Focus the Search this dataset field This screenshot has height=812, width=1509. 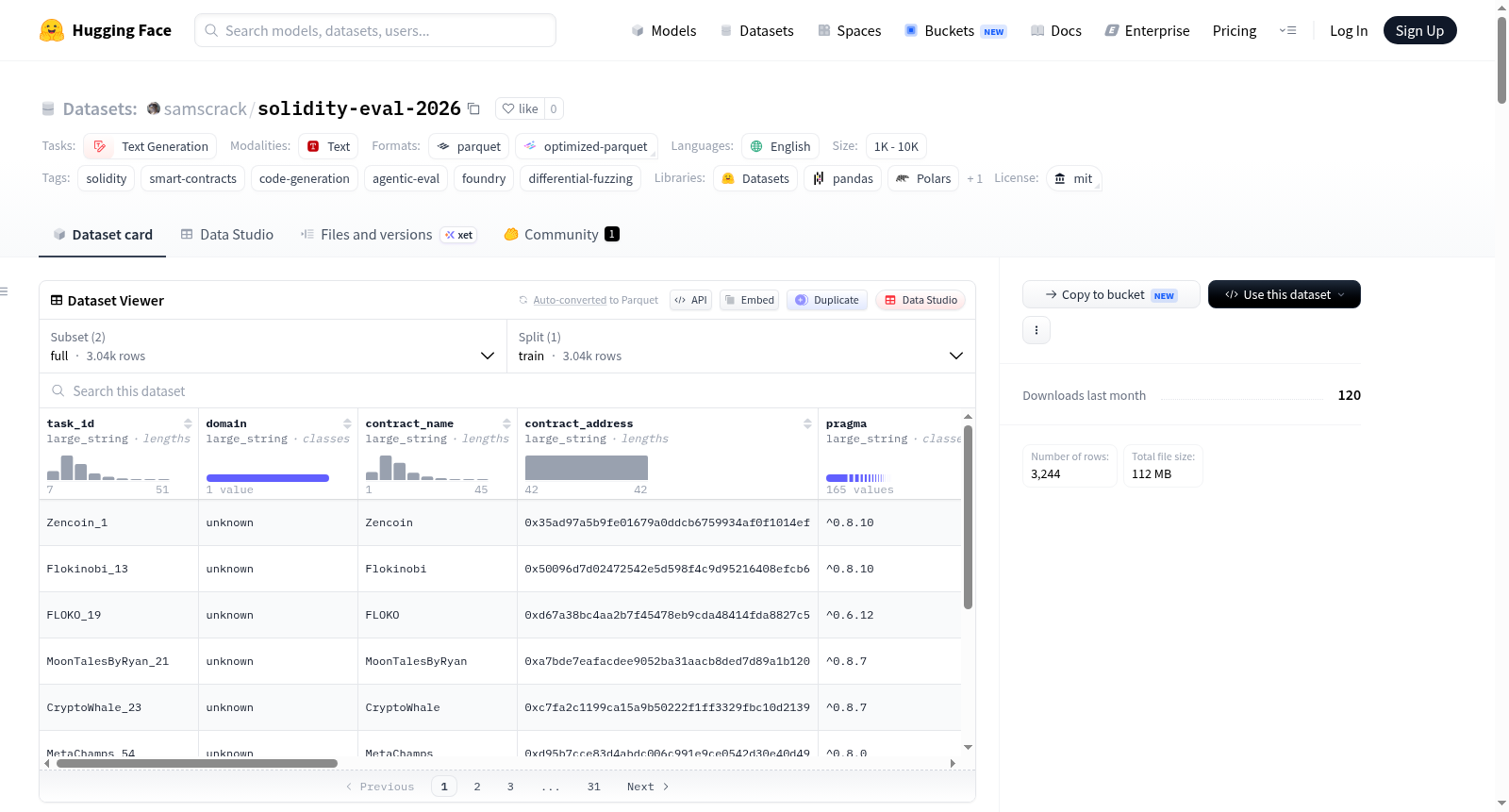pyautogui.click(x=507, y=390)
